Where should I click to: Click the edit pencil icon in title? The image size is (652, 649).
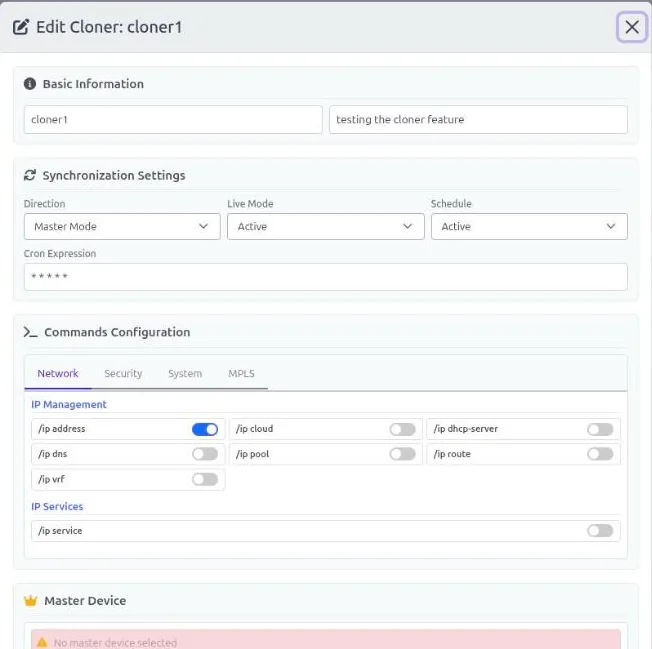click(x=21, y=27)
